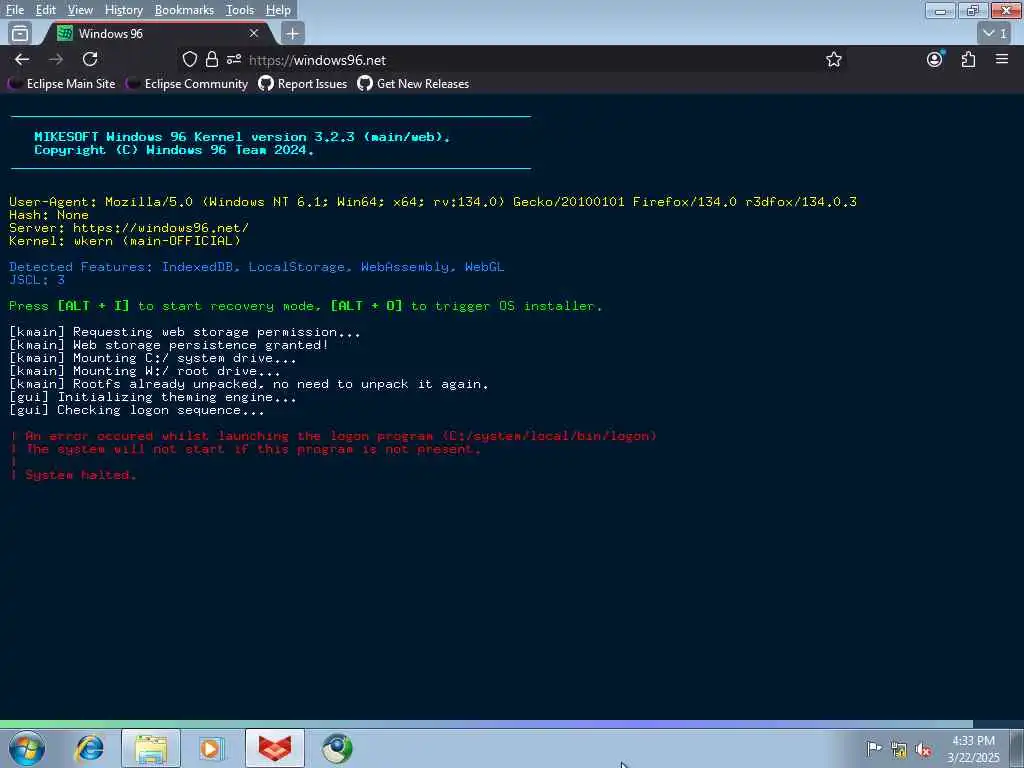The width and height of the screenshot is (1024, 768).
Task: Open the Firefox account menu
Action: point(935,59)
